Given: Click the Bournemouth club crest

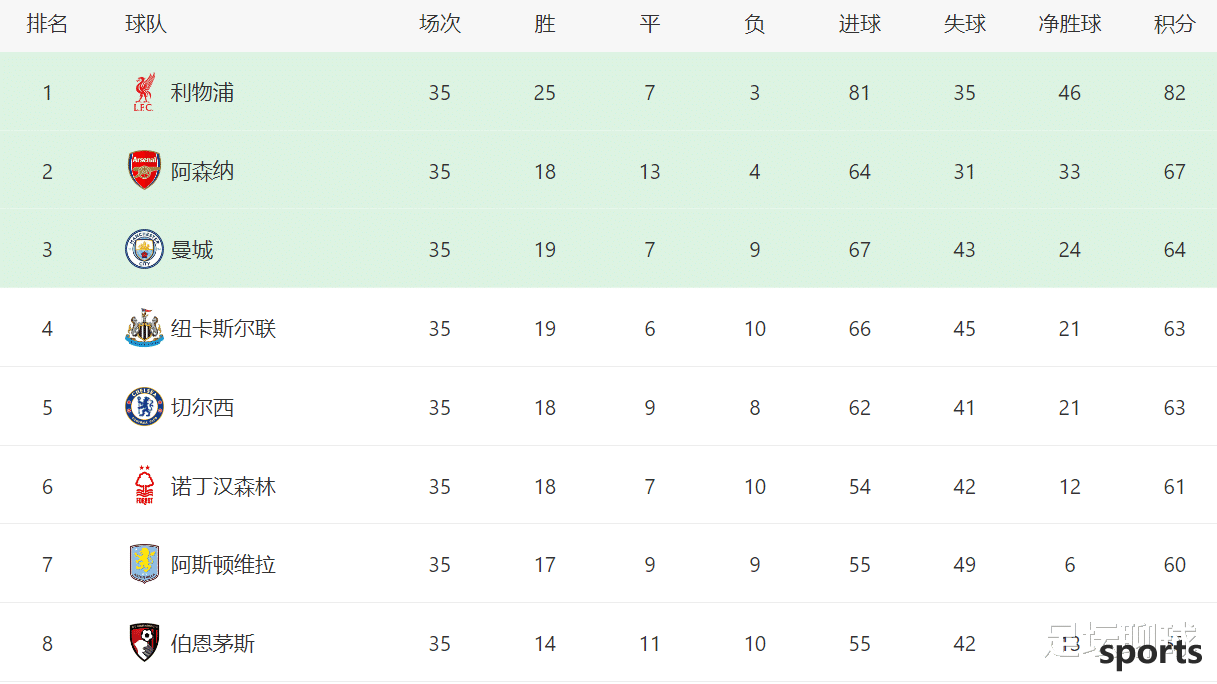Looking at the screenshot, I should (144, 643).
